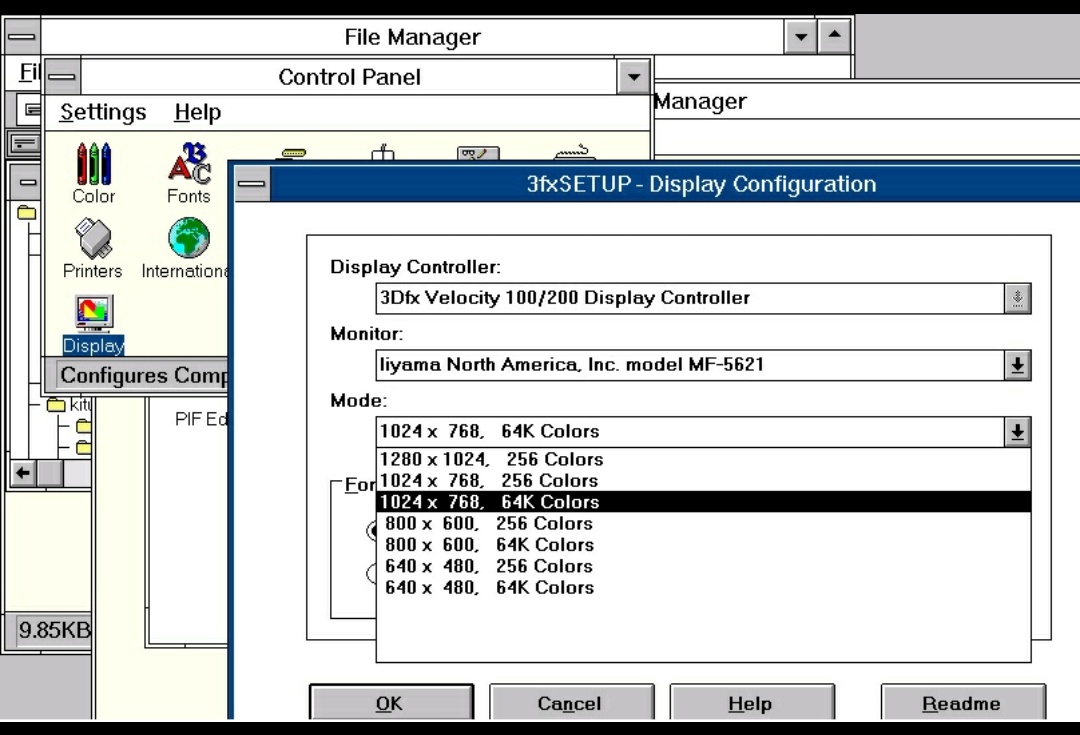The width and height of the screenshot is (1080, 735).
Task: Click the highlighted Display icon in Control Panel
Action: pos(94,324)
